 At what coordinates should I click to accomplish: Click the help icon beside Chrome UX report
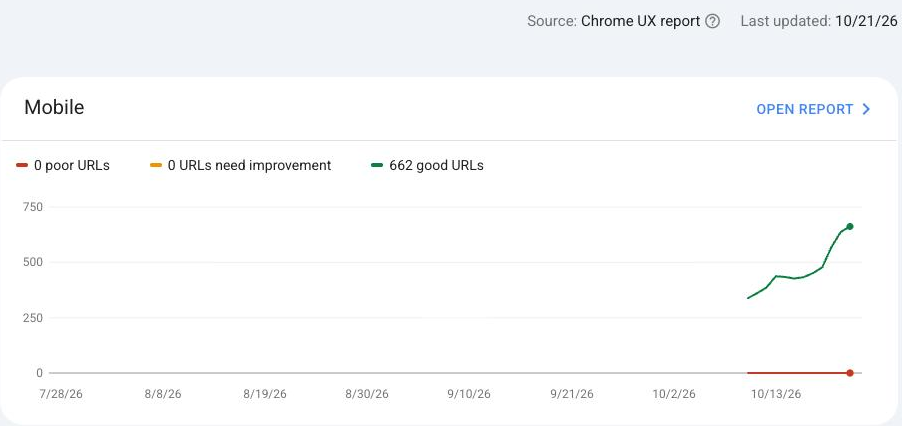click(x=712, y=21)
